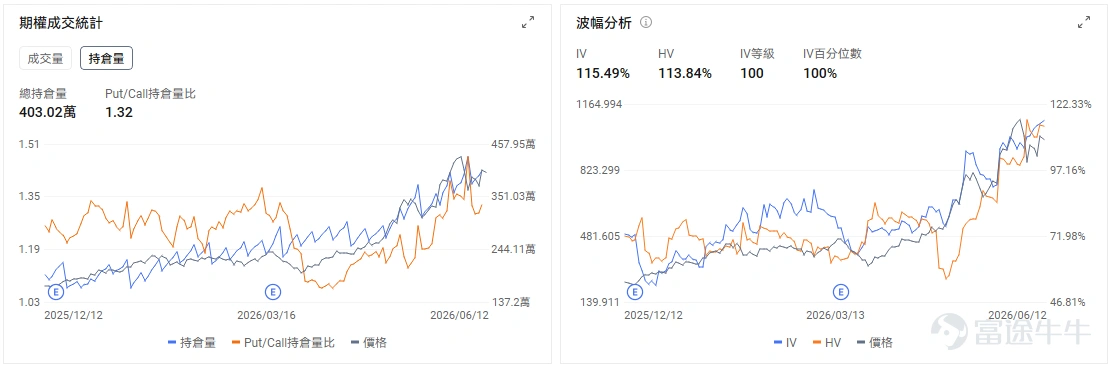The height and width of the screenshot is (368, 1111).
Task: Switch to the 持倉量 tab
Action: point(106,59)
